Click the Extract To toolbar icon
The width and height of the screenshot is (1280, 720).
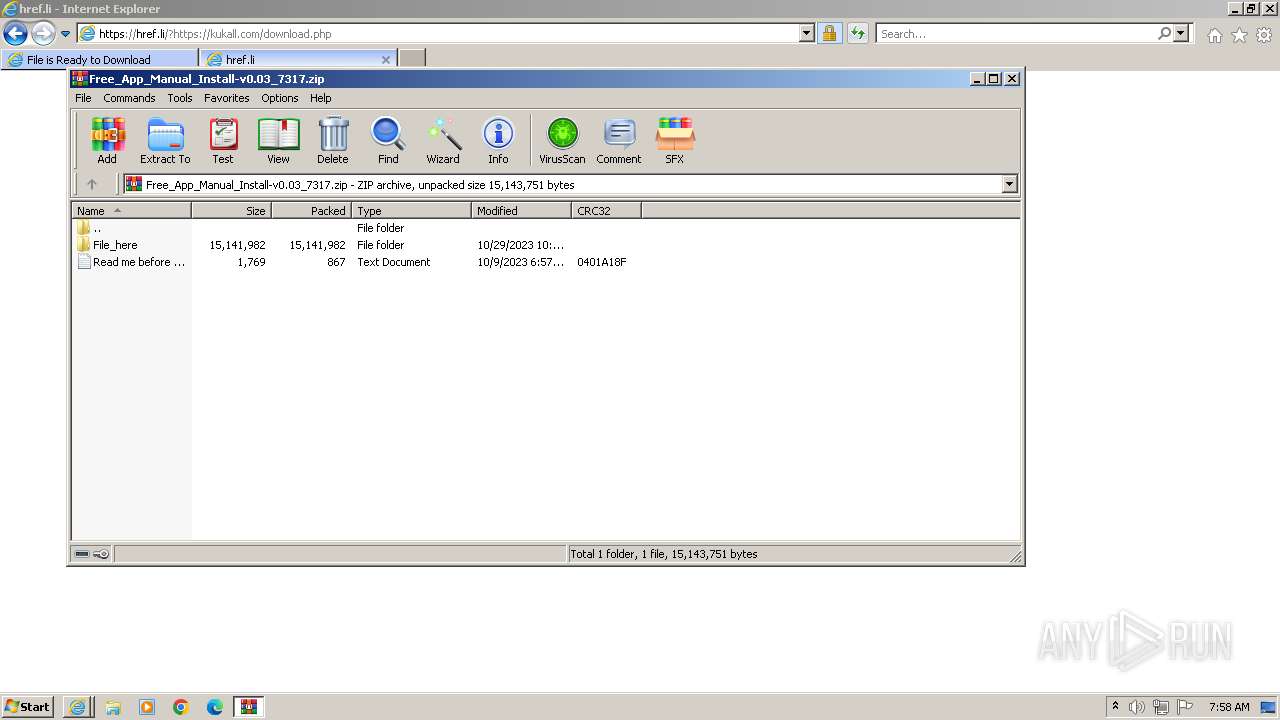pyautogui.click(x=165, y=140)
